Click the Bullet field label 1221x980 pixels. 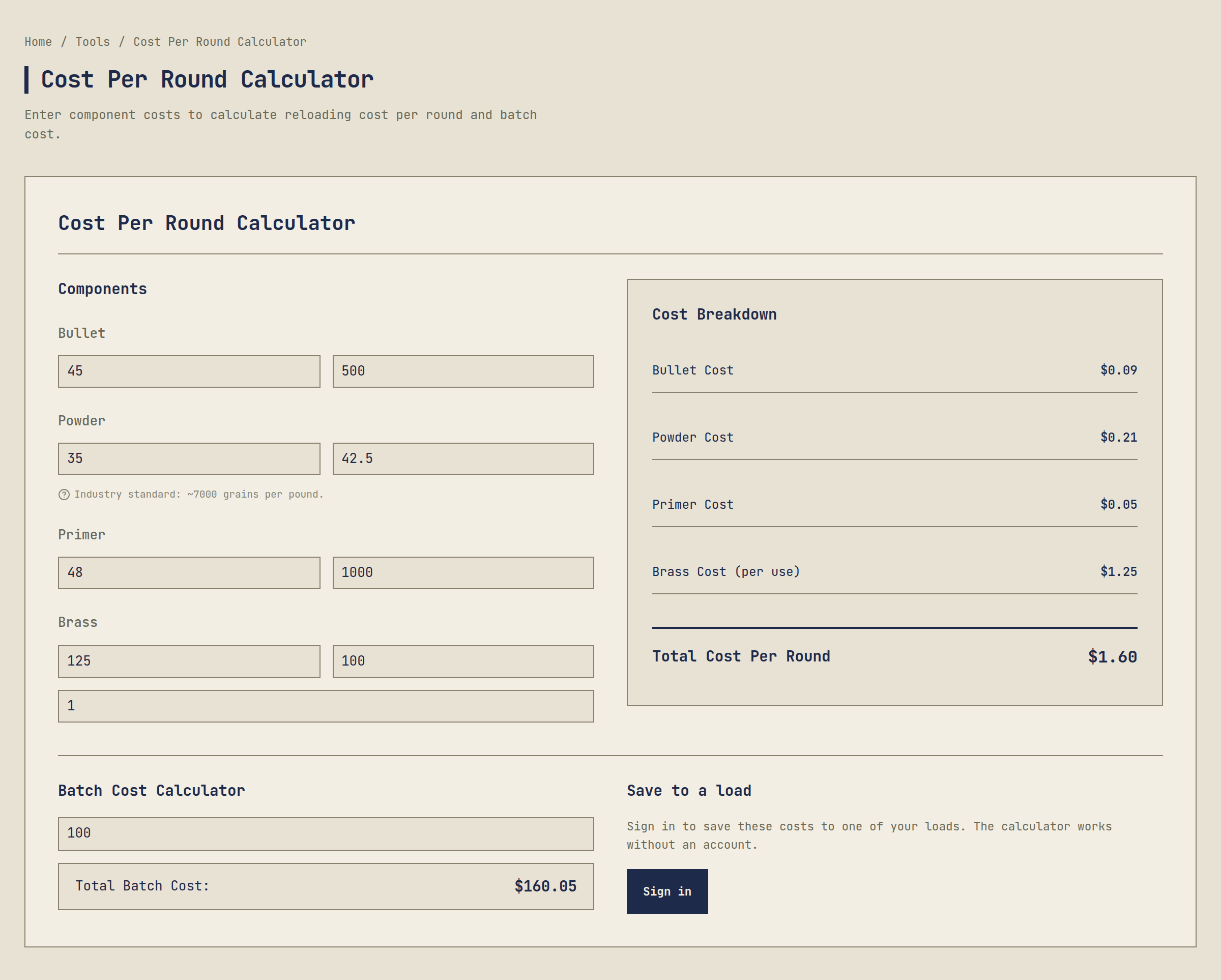tap(81, 334)
